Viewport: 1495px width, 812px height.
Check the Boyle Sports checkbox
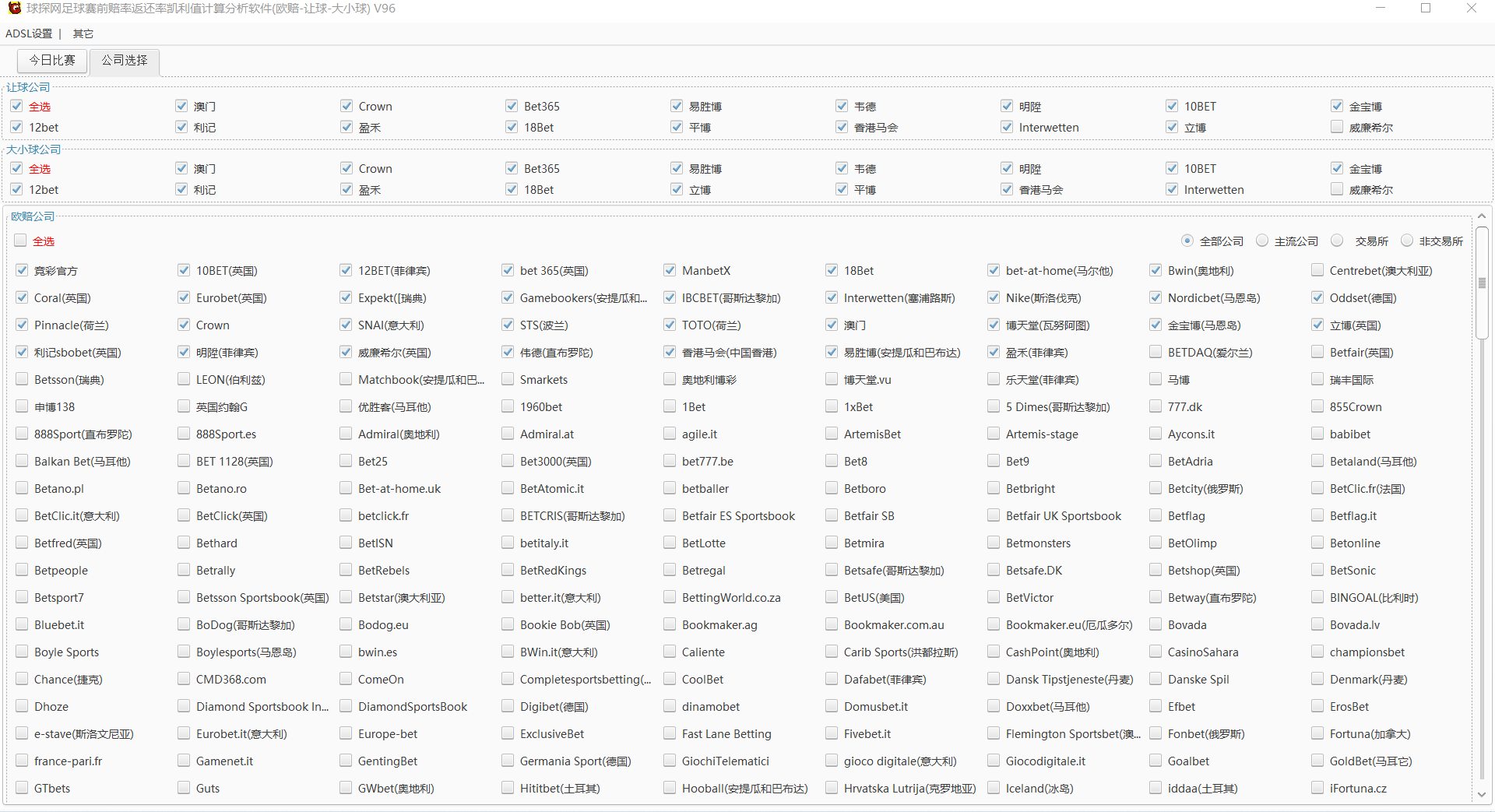[x=22, y=652]
